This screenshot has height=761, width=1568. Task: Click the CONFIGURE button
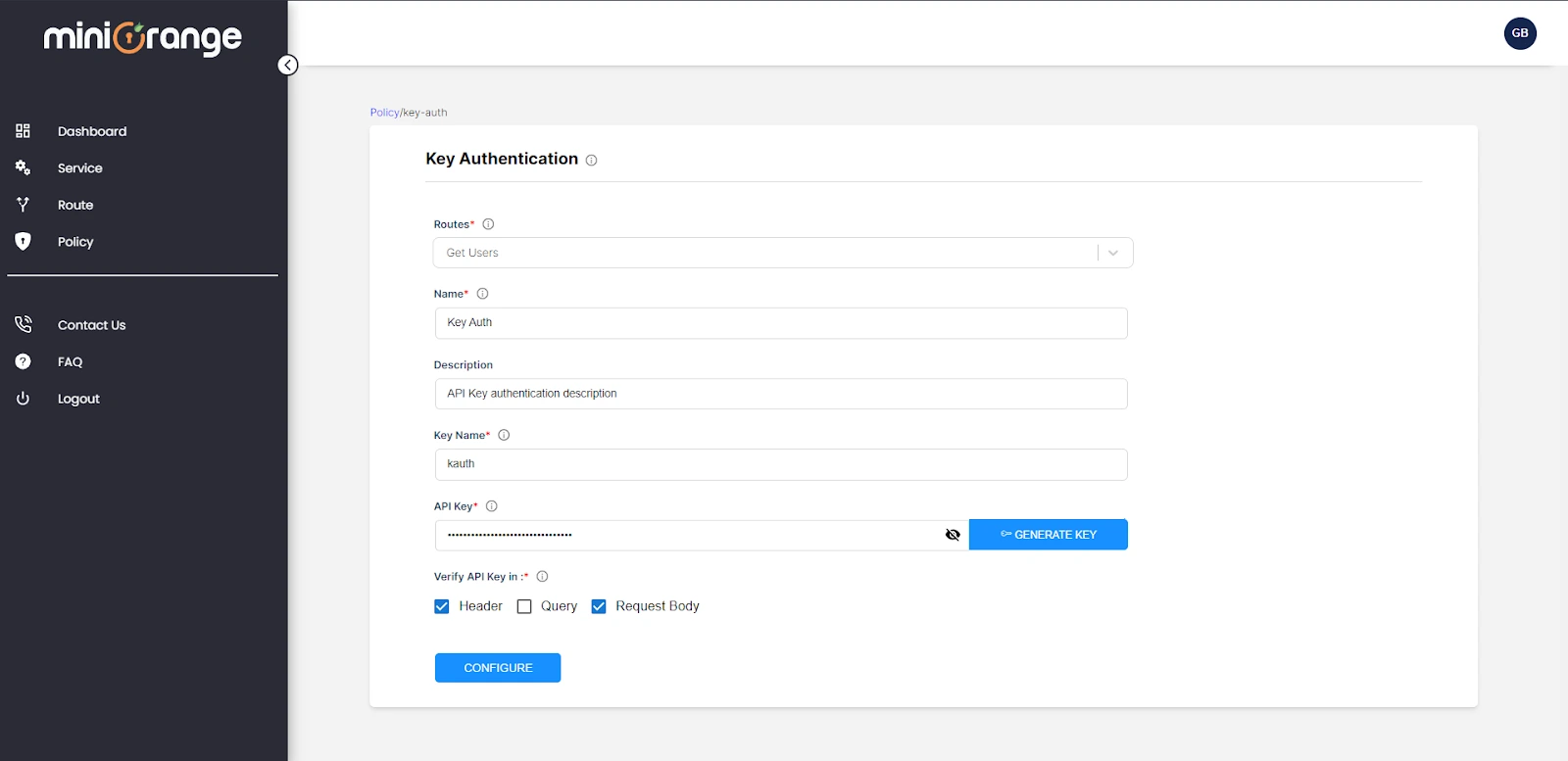click(x=498, y=668)
